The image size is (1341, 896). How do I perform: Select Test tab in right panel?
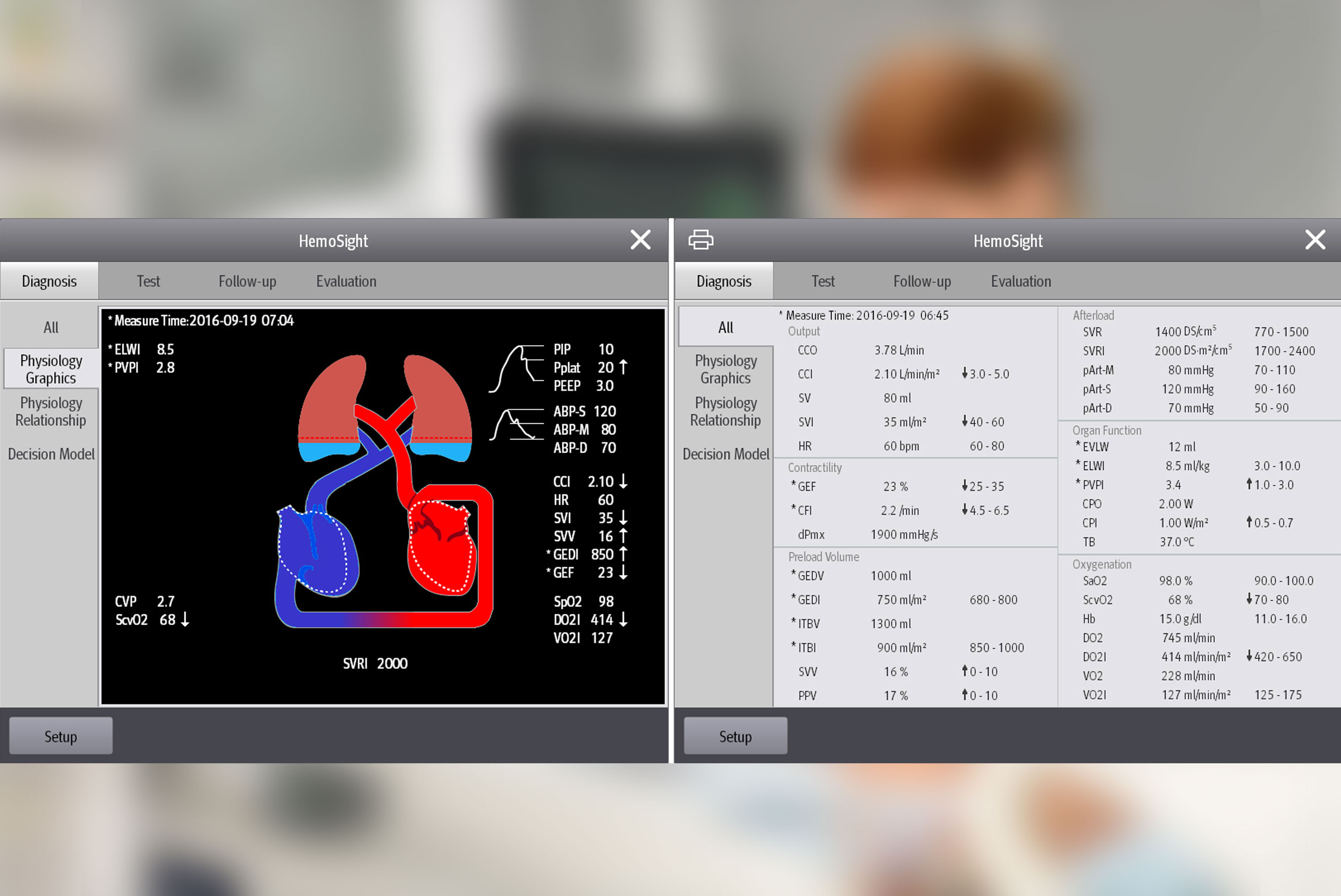pos(823,281)
